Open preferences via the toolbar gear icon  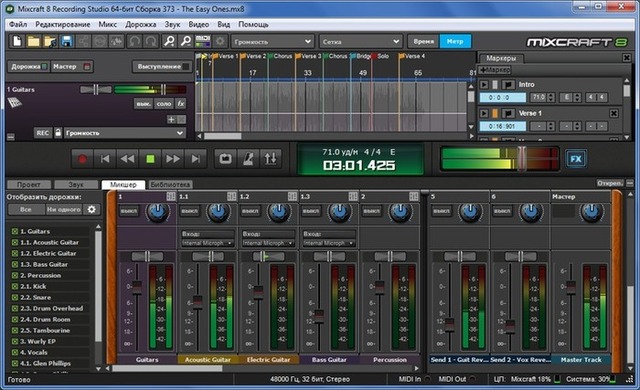coord(220,41)
